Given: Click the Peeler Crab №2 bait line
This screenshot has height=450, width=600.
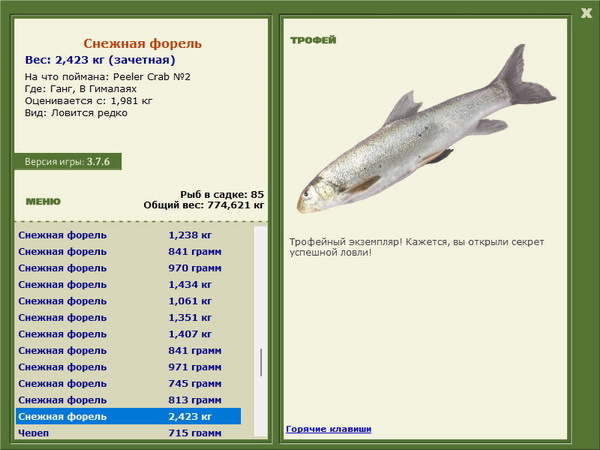Looking at the screenshot, I should click(108, 77).
